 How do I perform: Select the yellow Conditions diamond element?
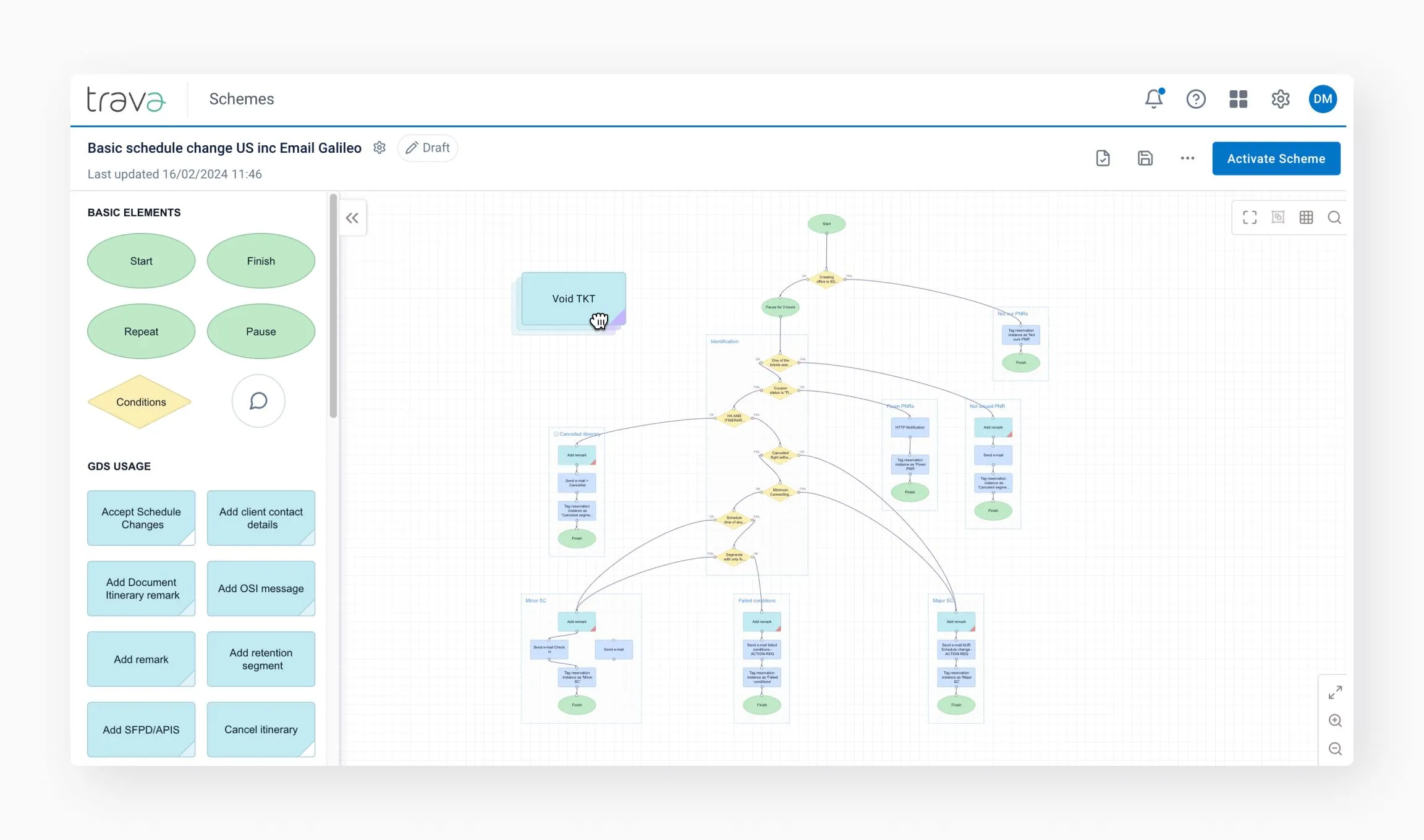tap(140, 402)
